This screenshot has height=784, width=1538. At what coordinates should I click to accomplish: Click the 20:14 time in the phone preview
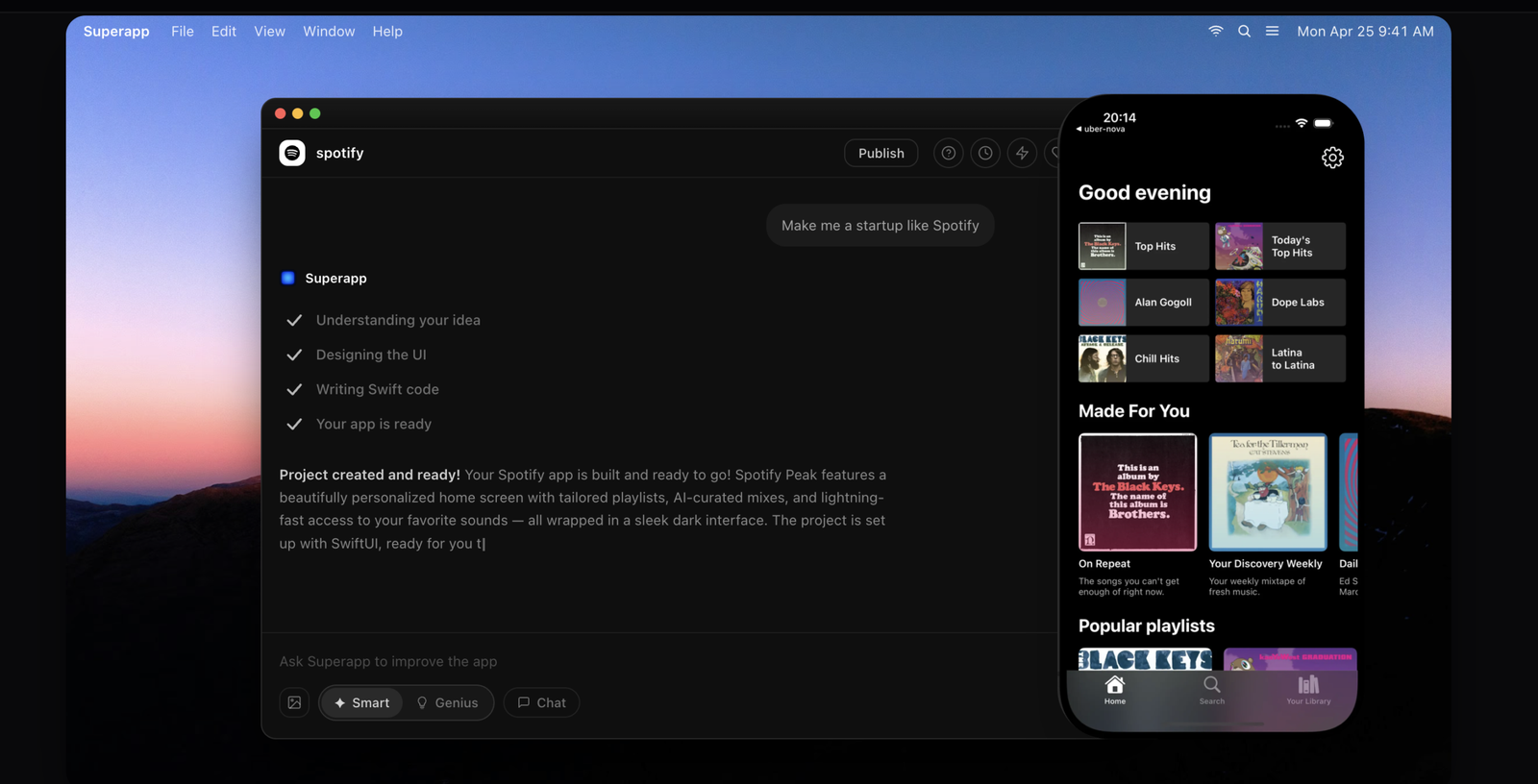1120,117
